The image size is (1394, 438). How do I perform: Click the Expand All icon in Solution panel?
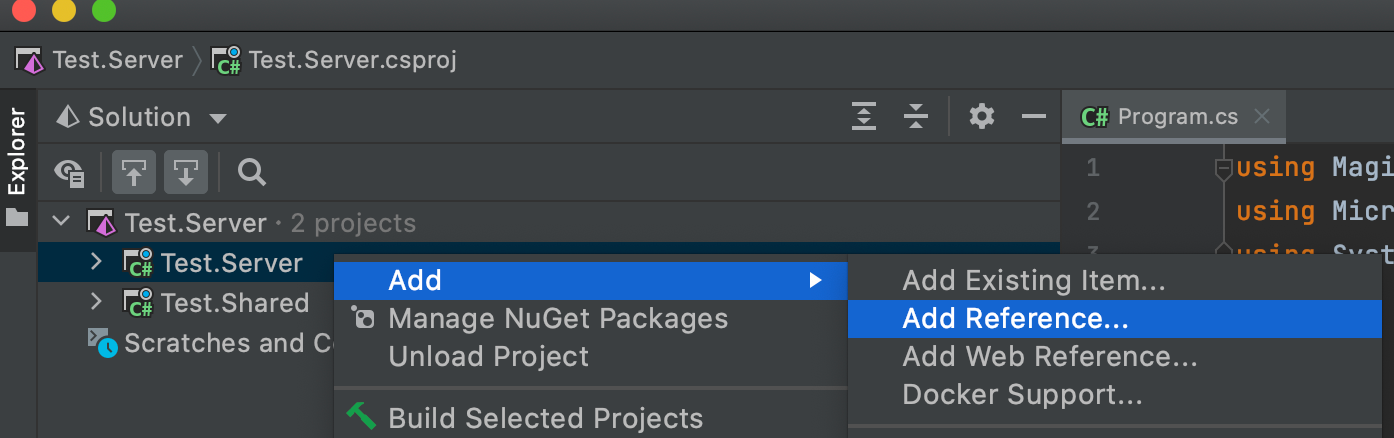coord(864,117)
